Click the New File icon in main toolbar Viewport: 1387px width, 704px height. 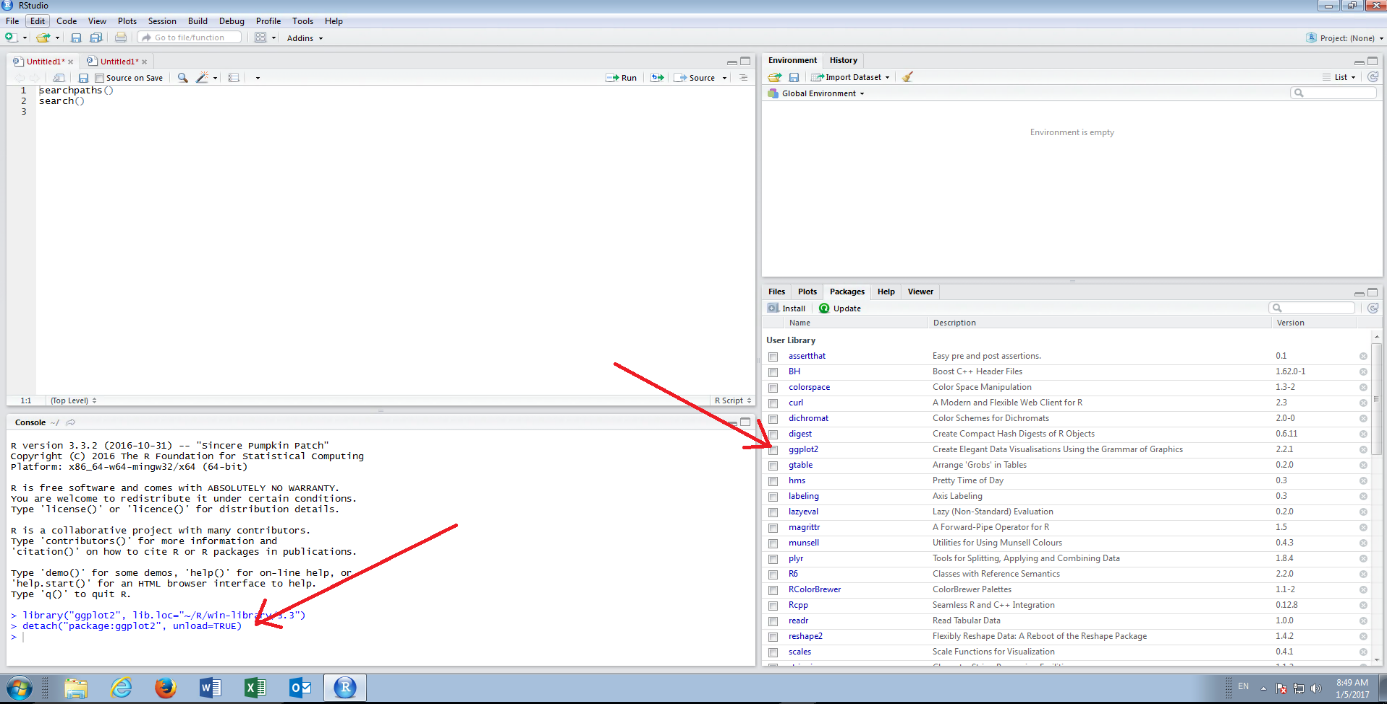coord(10,38)
